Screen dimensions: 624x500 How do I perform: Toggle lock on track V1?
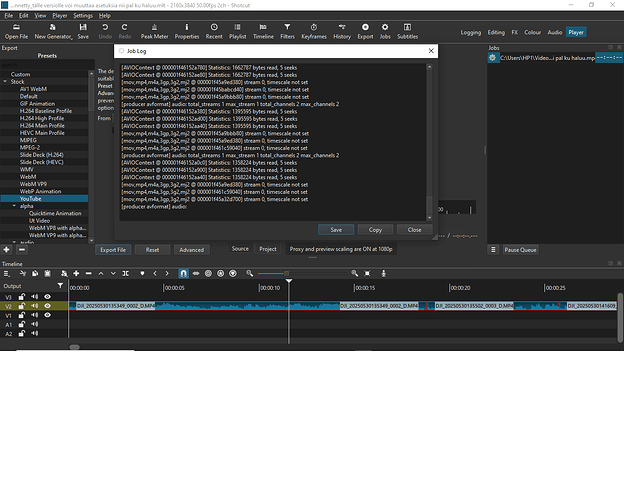pos(22,315)
